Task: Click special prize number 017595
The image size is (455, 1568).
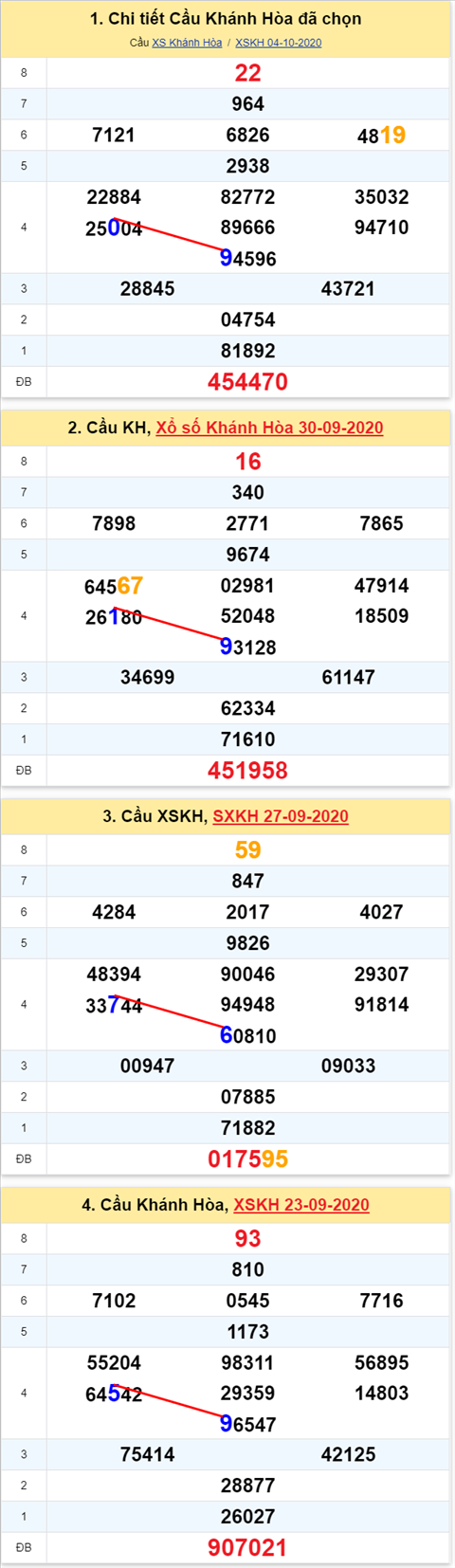Action: [x=247, y=1159]
